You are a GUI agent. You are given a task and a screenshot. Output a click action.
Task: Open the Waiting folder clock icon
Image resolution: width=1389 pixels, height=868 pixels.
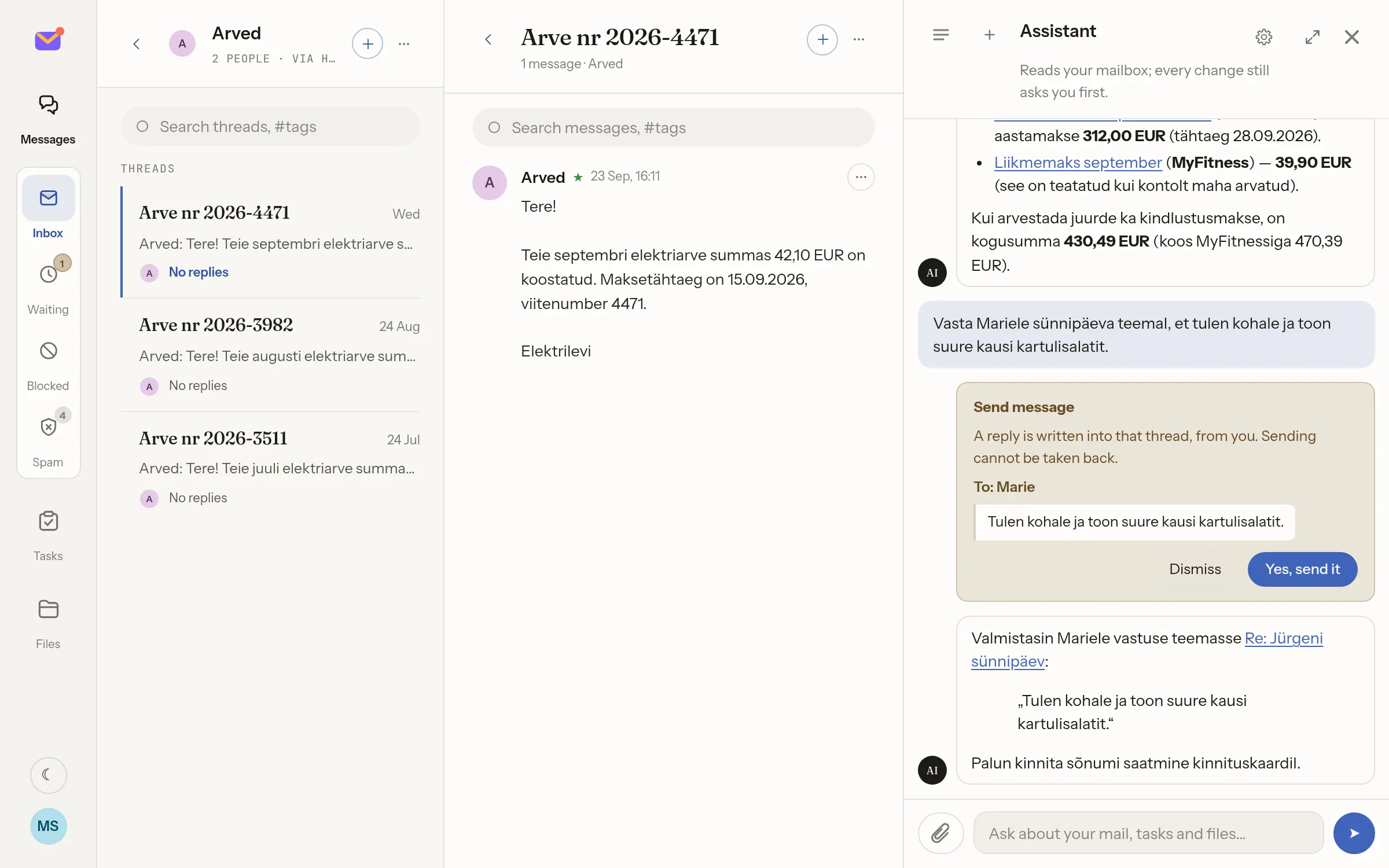(48, 274)
